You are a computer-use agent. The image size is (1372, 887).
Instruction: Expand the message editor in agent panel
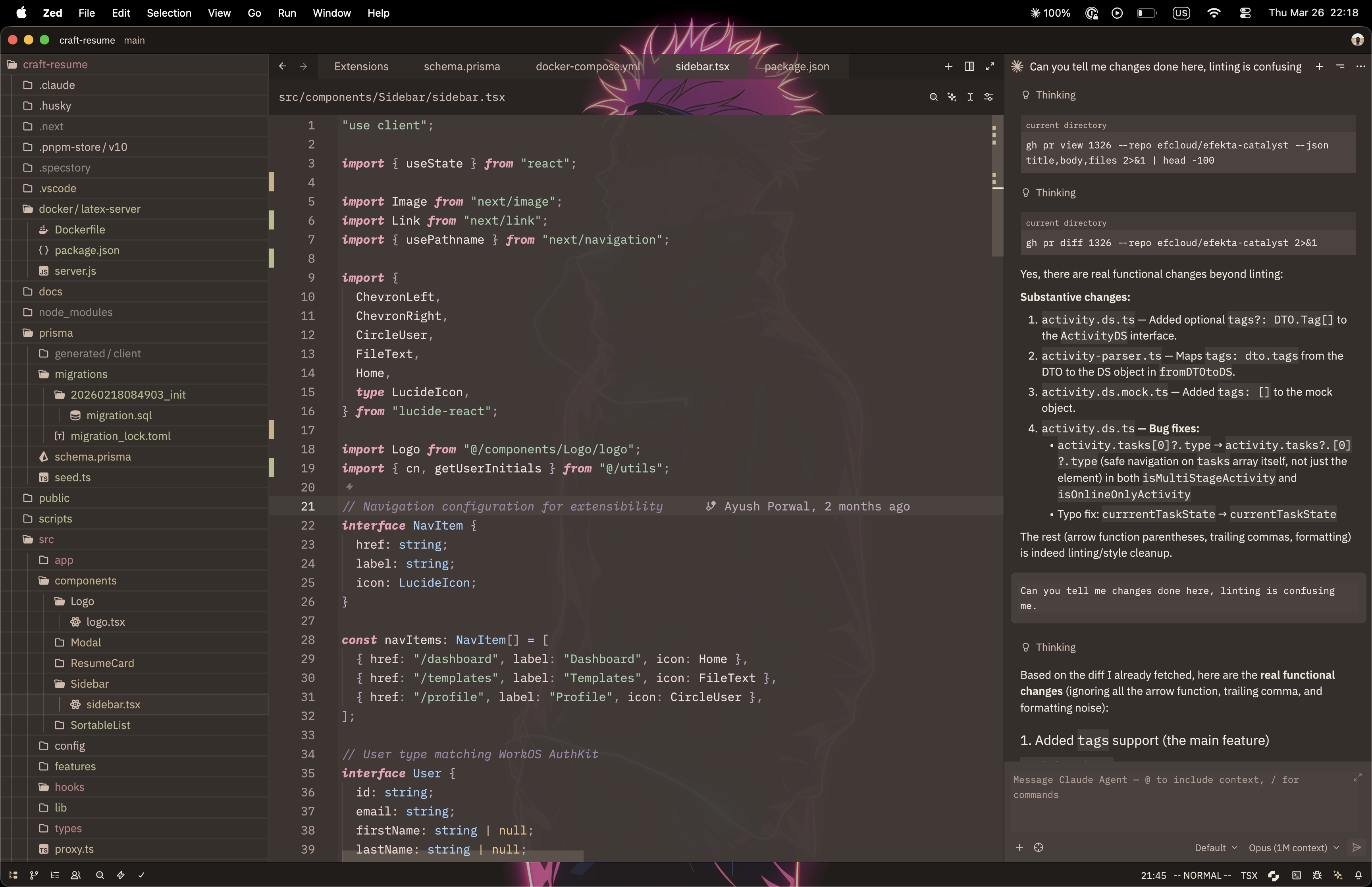pyautogui.click(x=1357, y=777)
